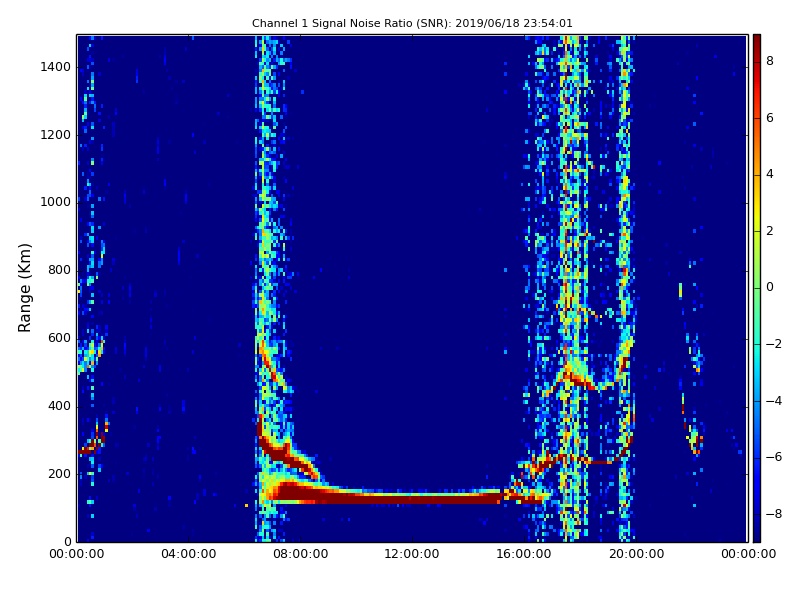The image size is (800, 600).
Task: Click the SNR colorbar gradient strip
Action: point(757,288)
